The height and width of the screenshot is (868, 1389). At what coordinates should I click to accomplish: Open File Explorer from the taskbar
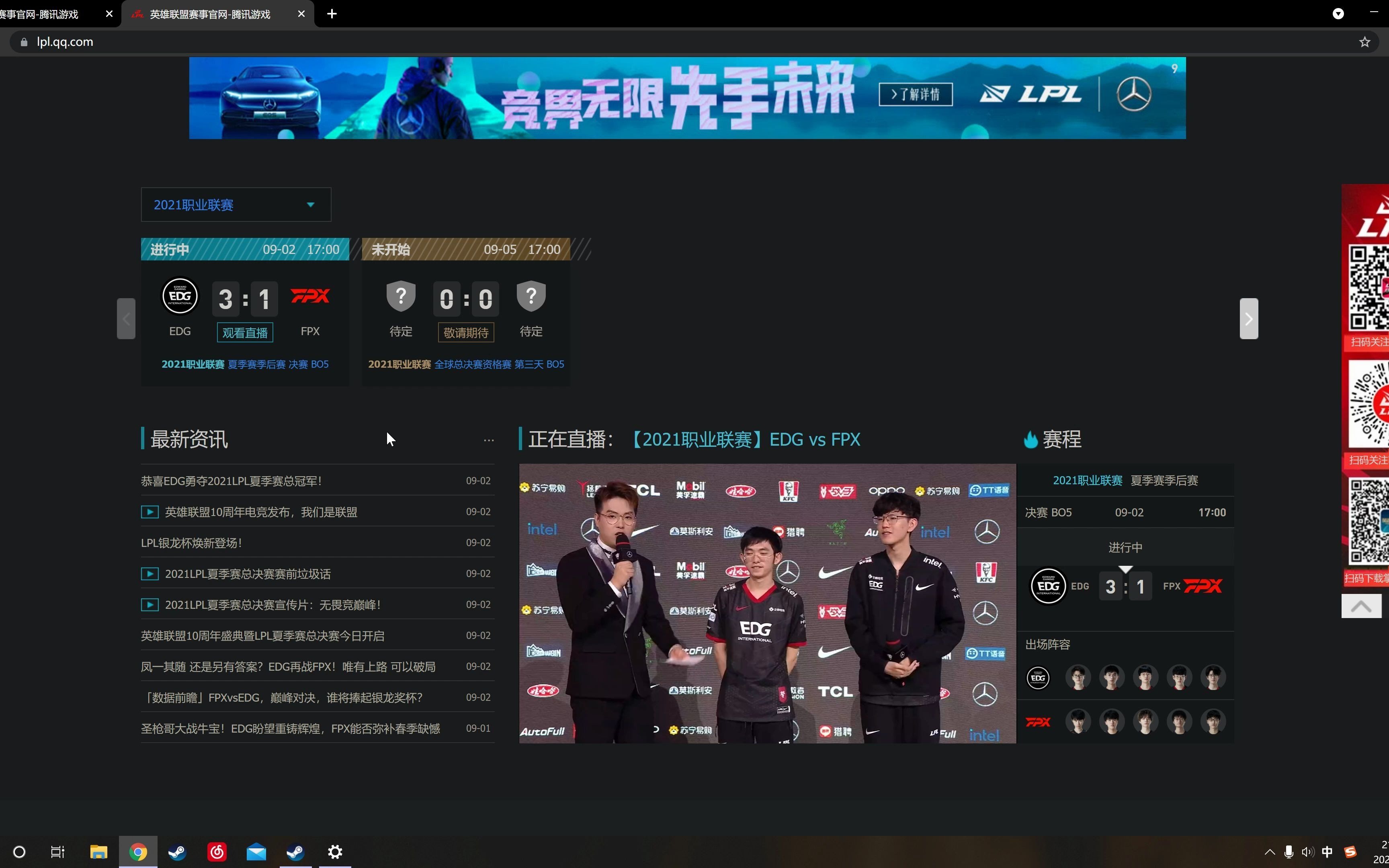pyautogui.click(x=99, y=852)
